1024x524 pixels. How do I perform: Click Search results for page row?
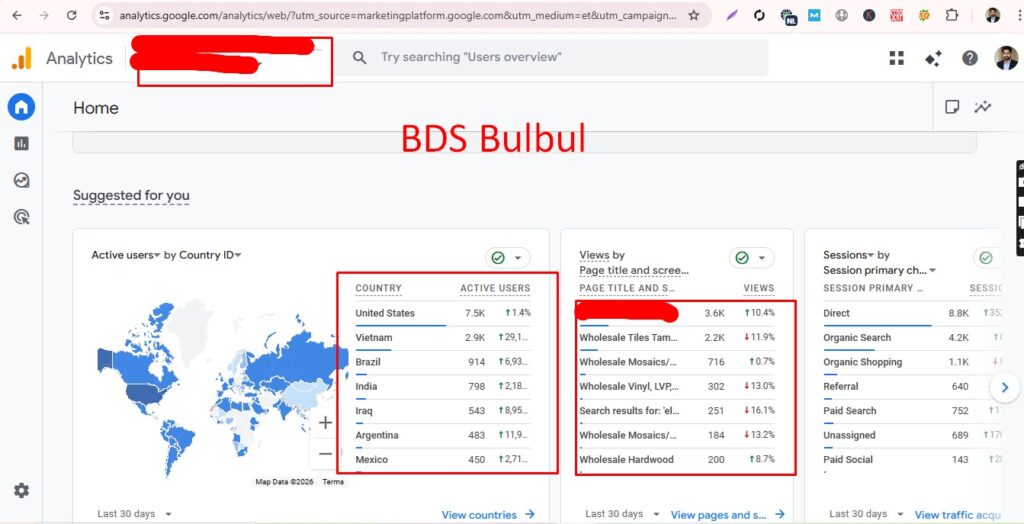pos(677,411)
